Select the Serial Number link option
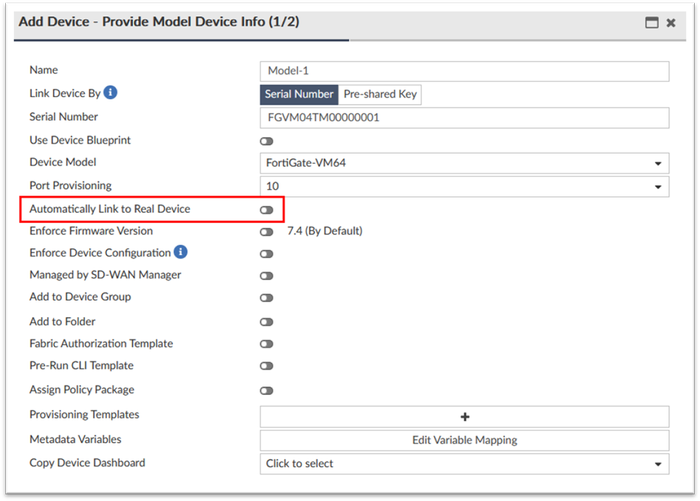Image resolution: width=700 pixels, height=501 pixels. click(x=299, y=95)
